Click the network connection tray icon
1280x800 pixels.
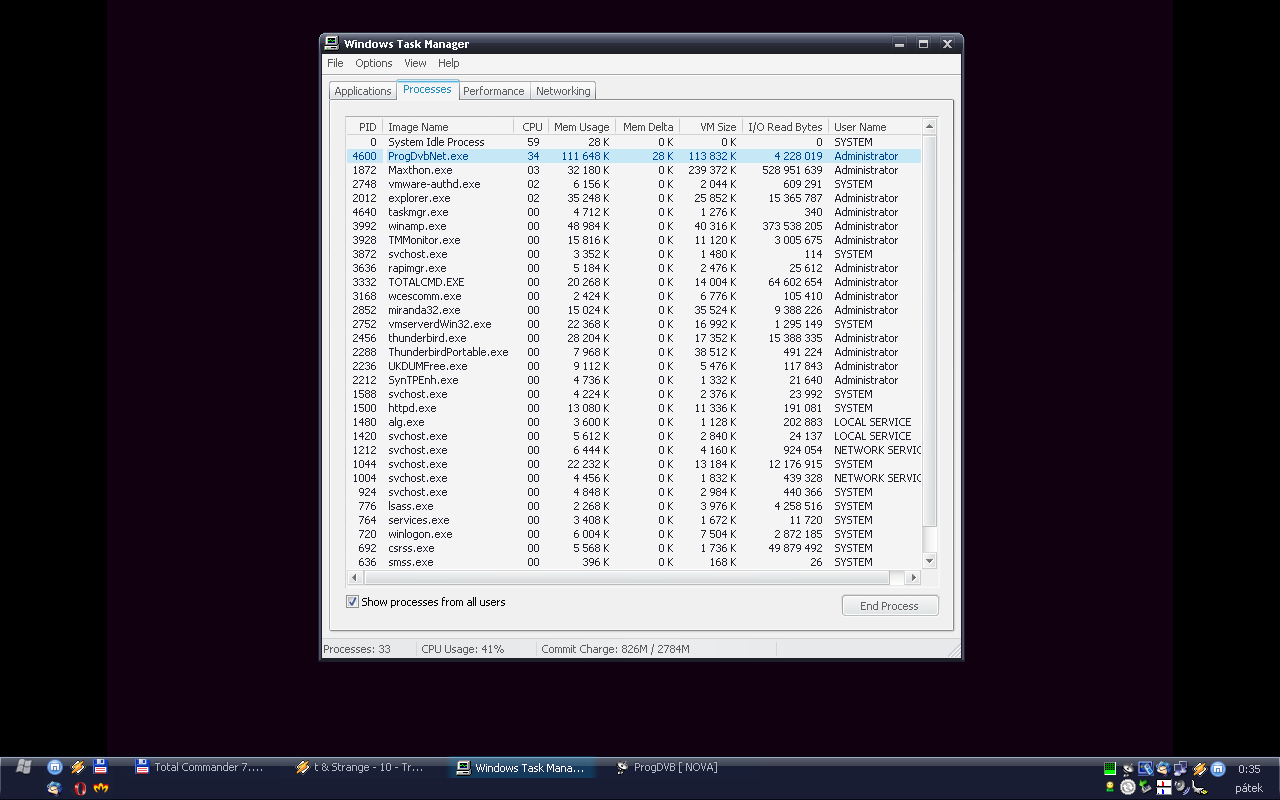[x=1180, y=769]
